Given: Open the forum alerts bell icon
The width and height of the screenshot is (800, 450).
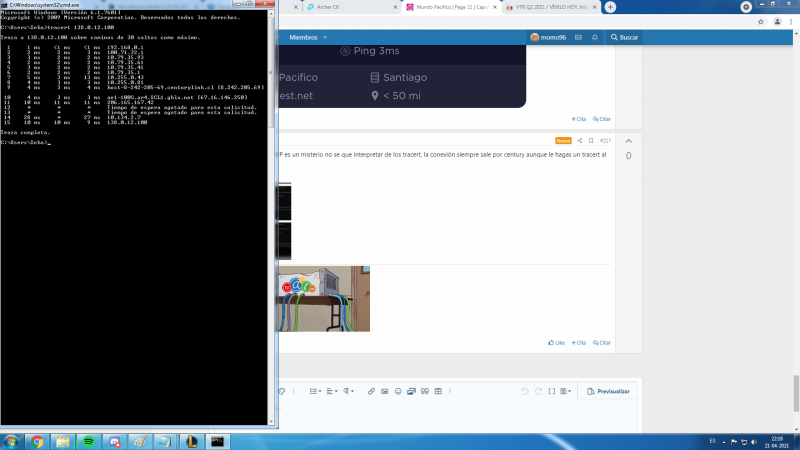Looking at the screenshot, I should coord(595,37).
